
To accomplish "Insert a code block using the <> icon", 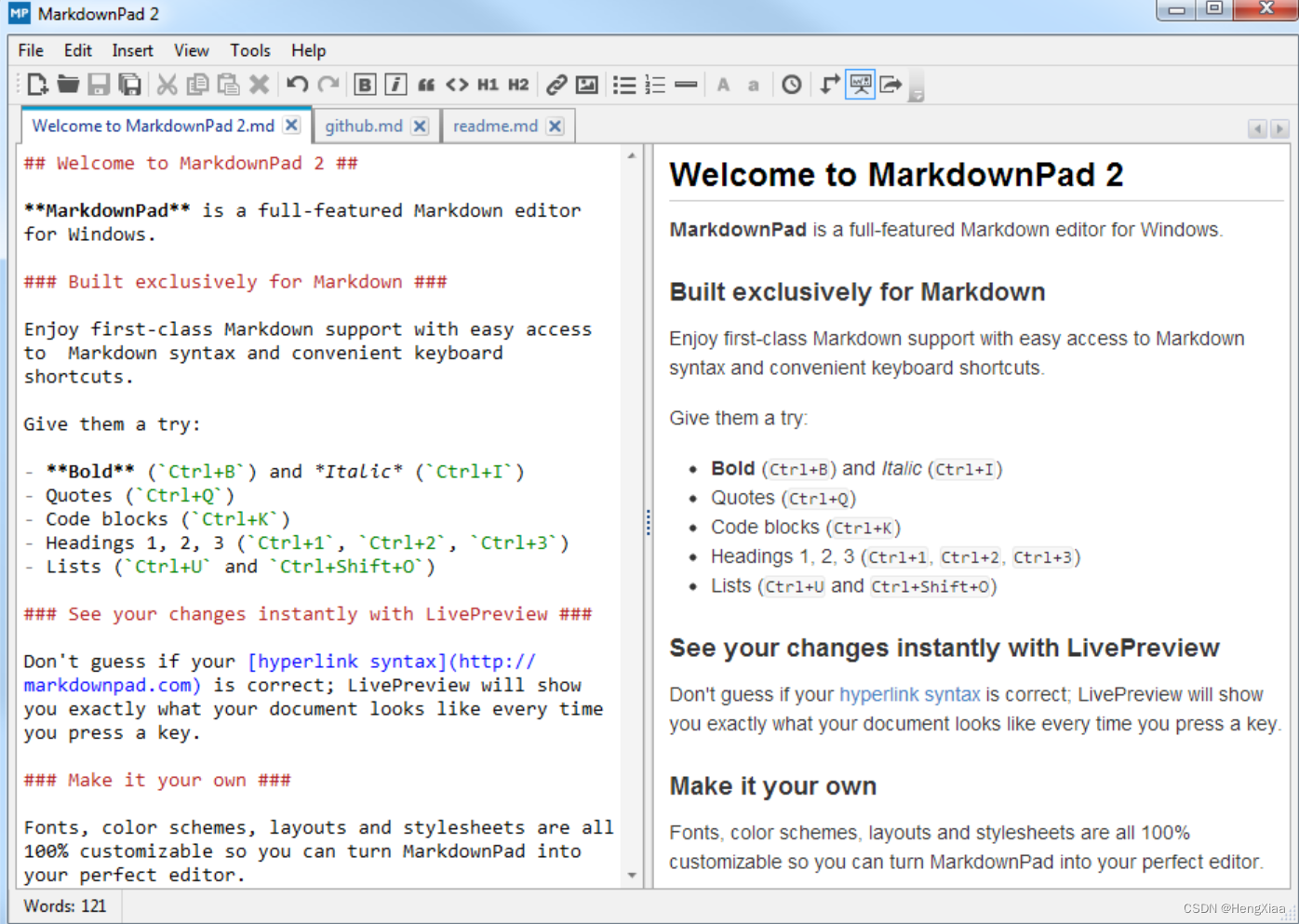I will click(457, 85).
